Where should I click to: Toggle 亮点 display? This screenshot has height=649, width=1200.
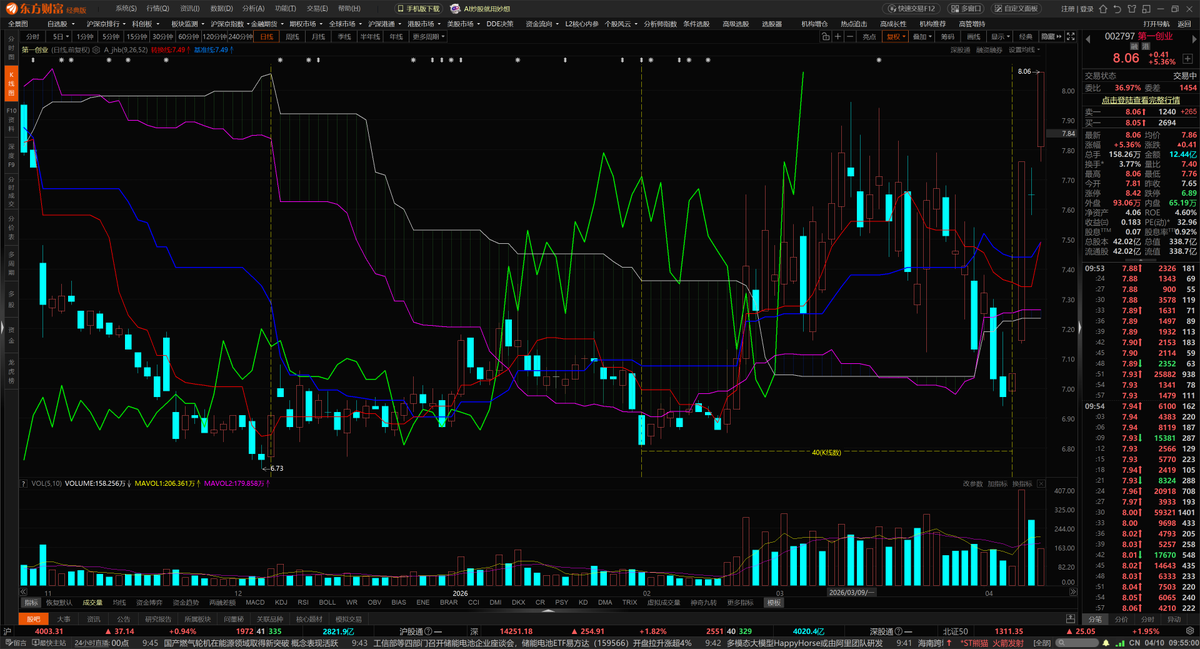pyautogui.click(x=869, y=37)
